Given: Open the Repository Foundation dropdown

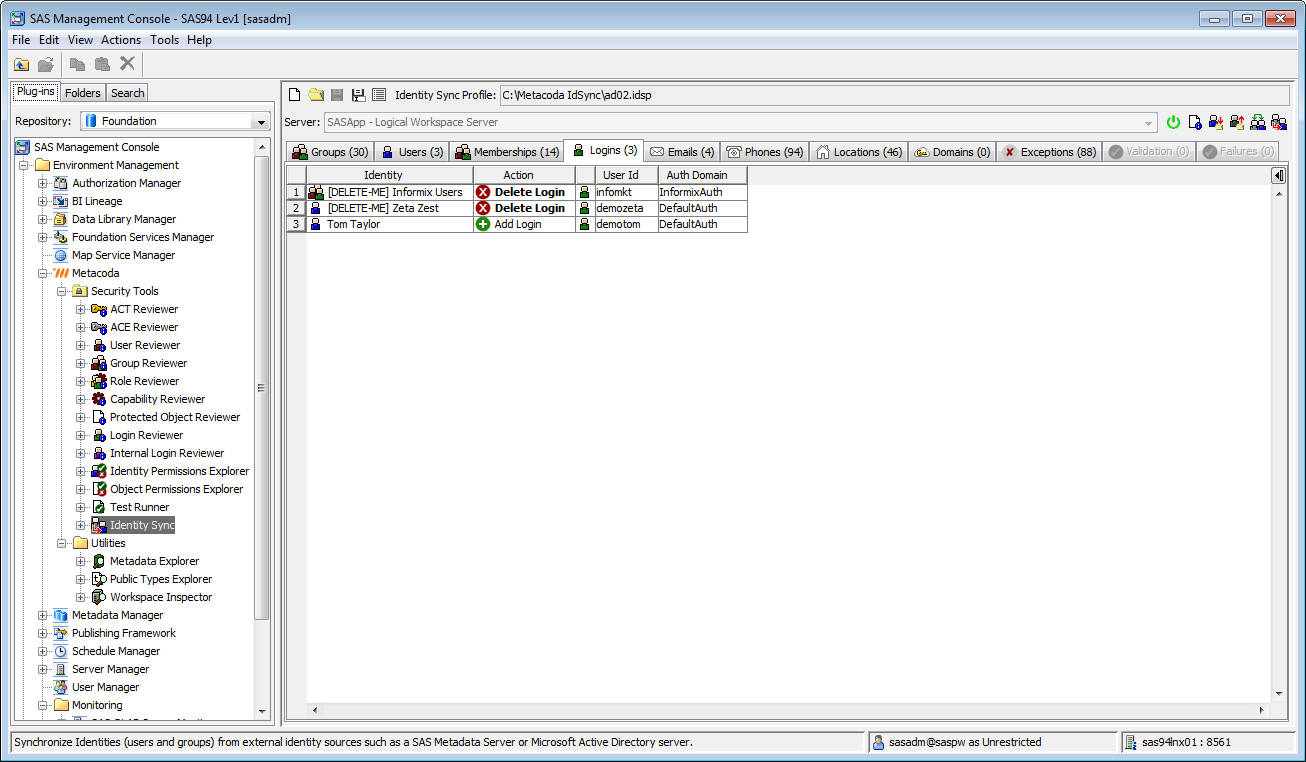Looking at the screenshot, I should (x=262, y=121).
